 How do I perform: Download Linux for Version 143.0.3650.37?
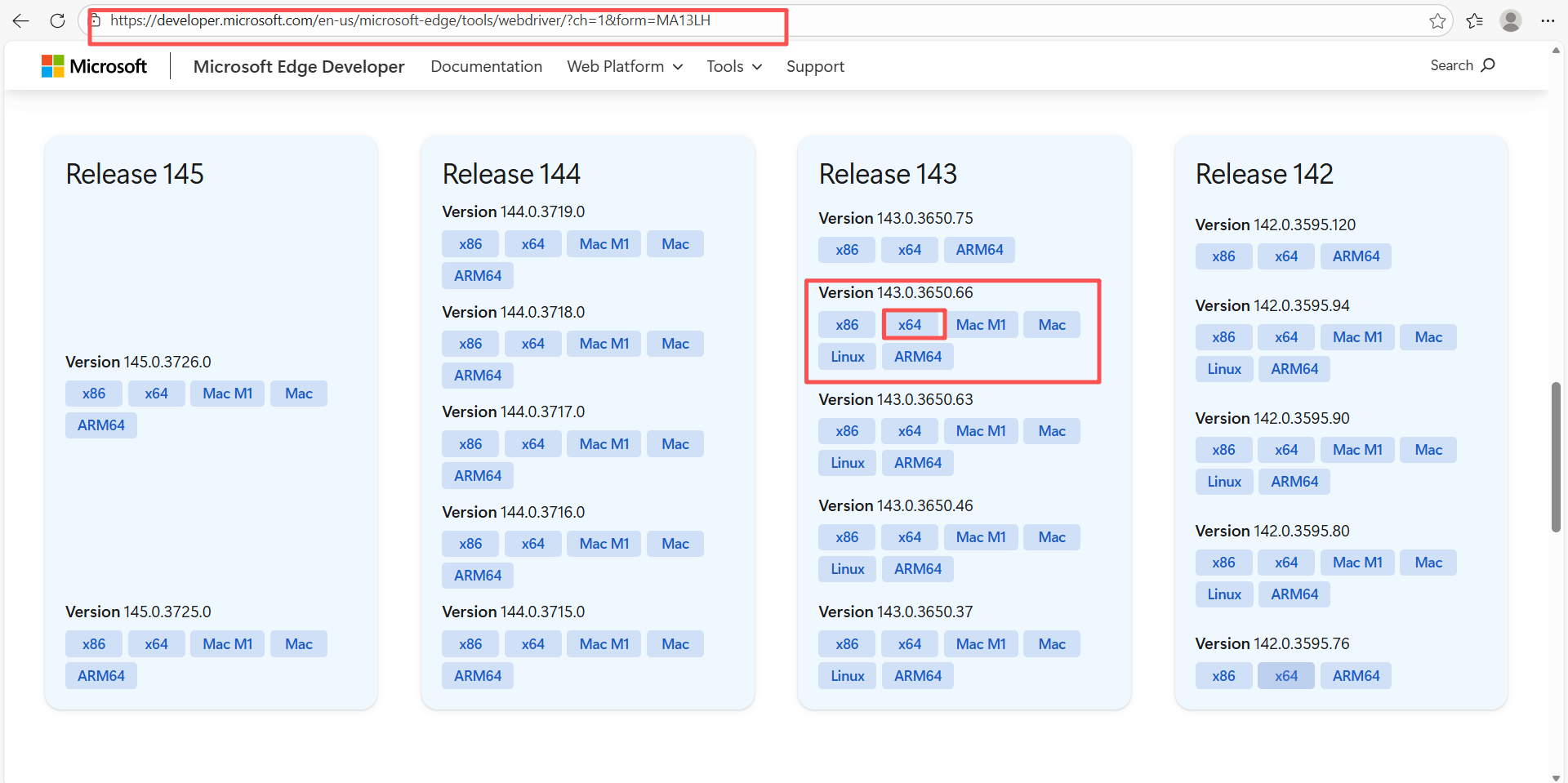coord(848,676)
